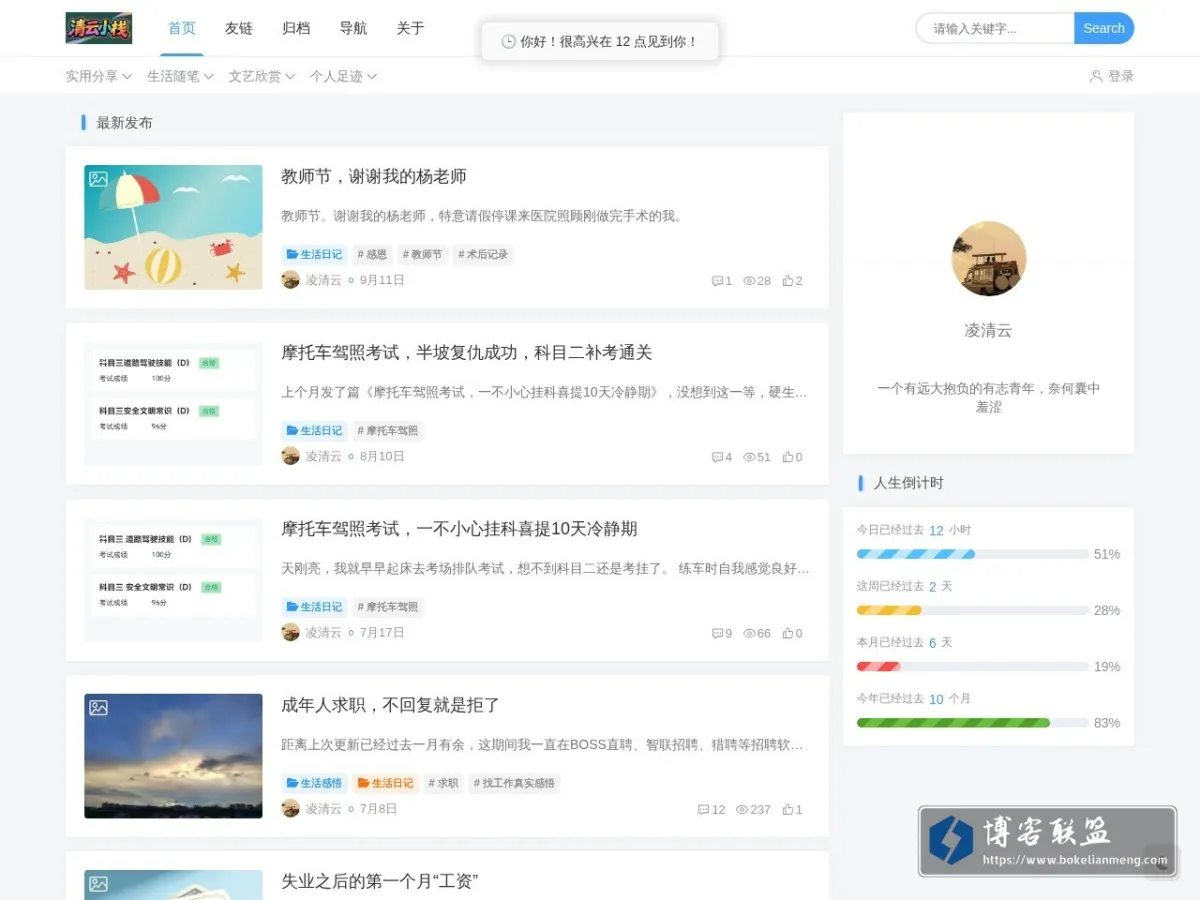Screen dimensions: 1200x900
Task: Select the # 术后记录 tag
Action: click(483, 255)
